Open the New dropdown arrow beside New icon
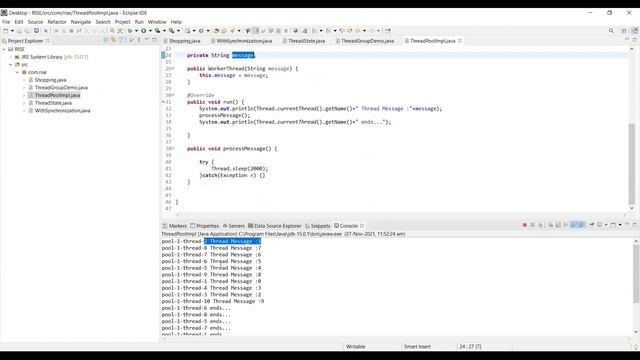 (12, 31)
